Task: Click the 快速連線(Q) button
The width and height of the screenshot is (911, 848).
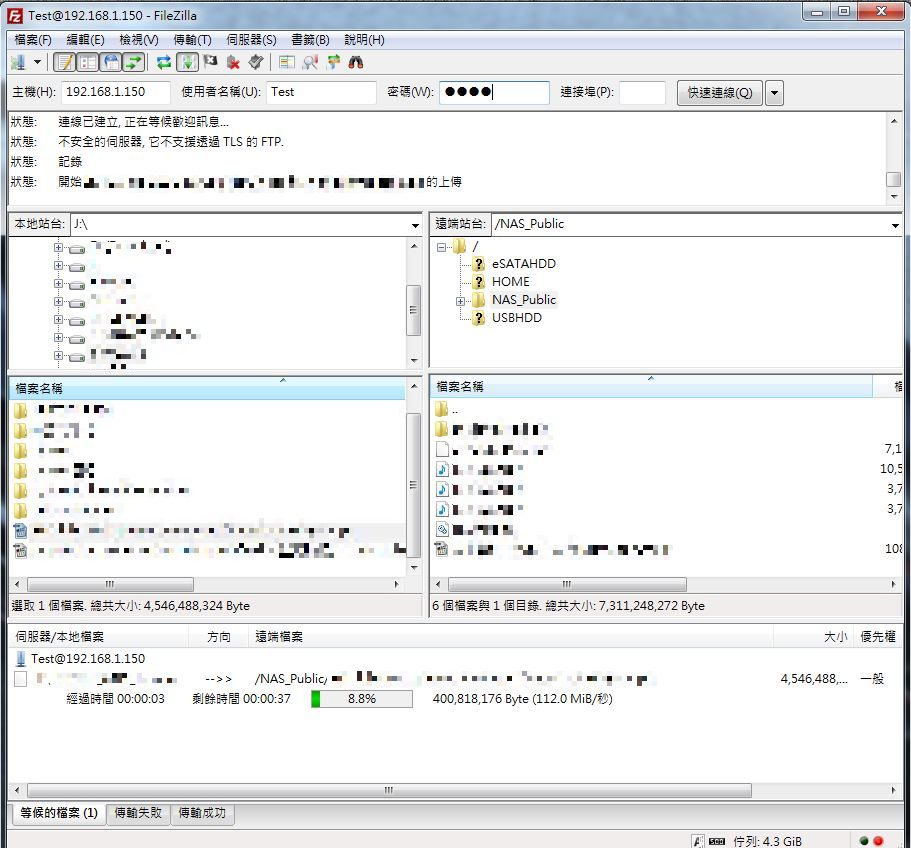Action: [720, 93]
